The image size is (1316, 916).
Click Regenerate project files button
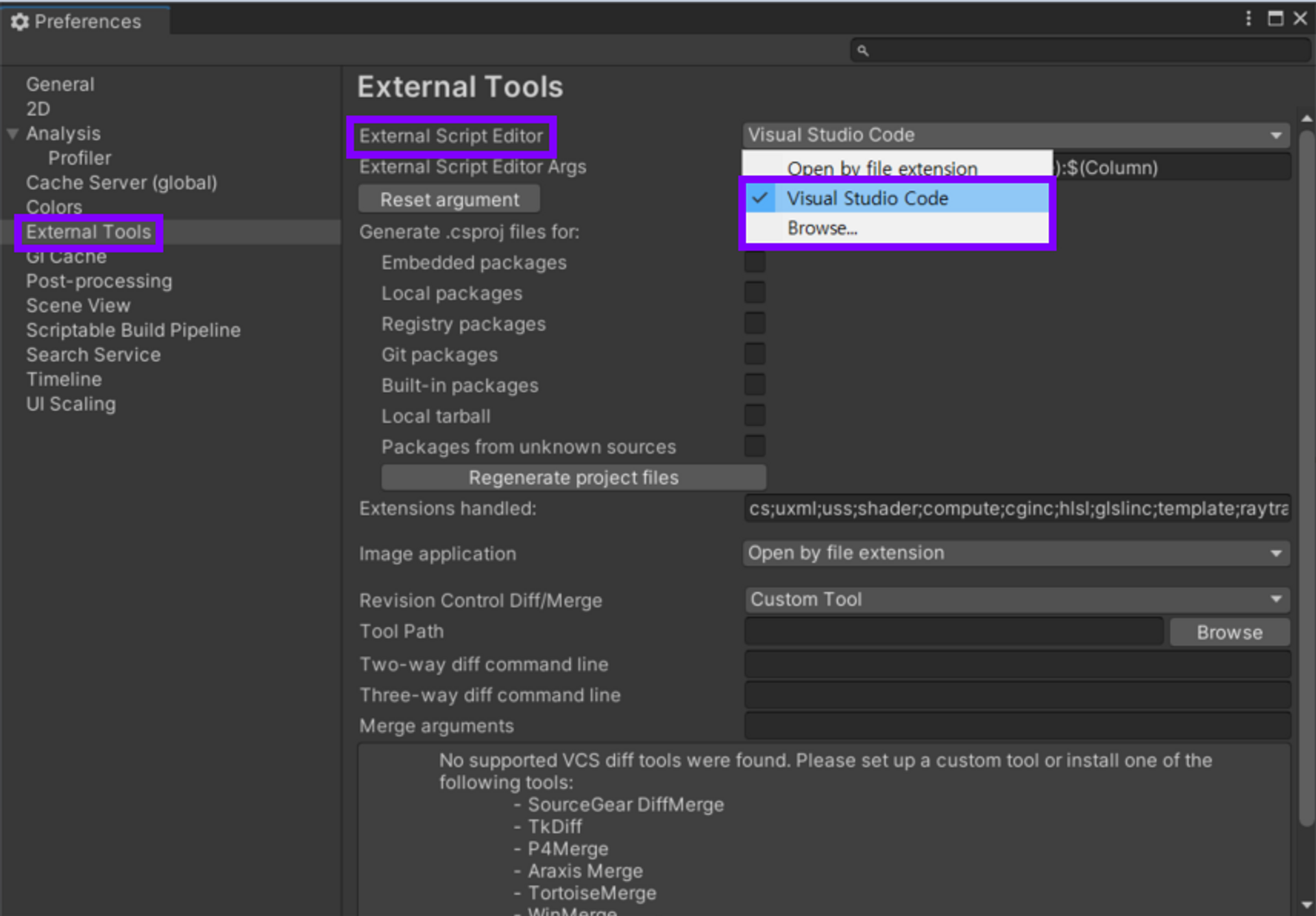pyautogui.click(x=574, y=478)
